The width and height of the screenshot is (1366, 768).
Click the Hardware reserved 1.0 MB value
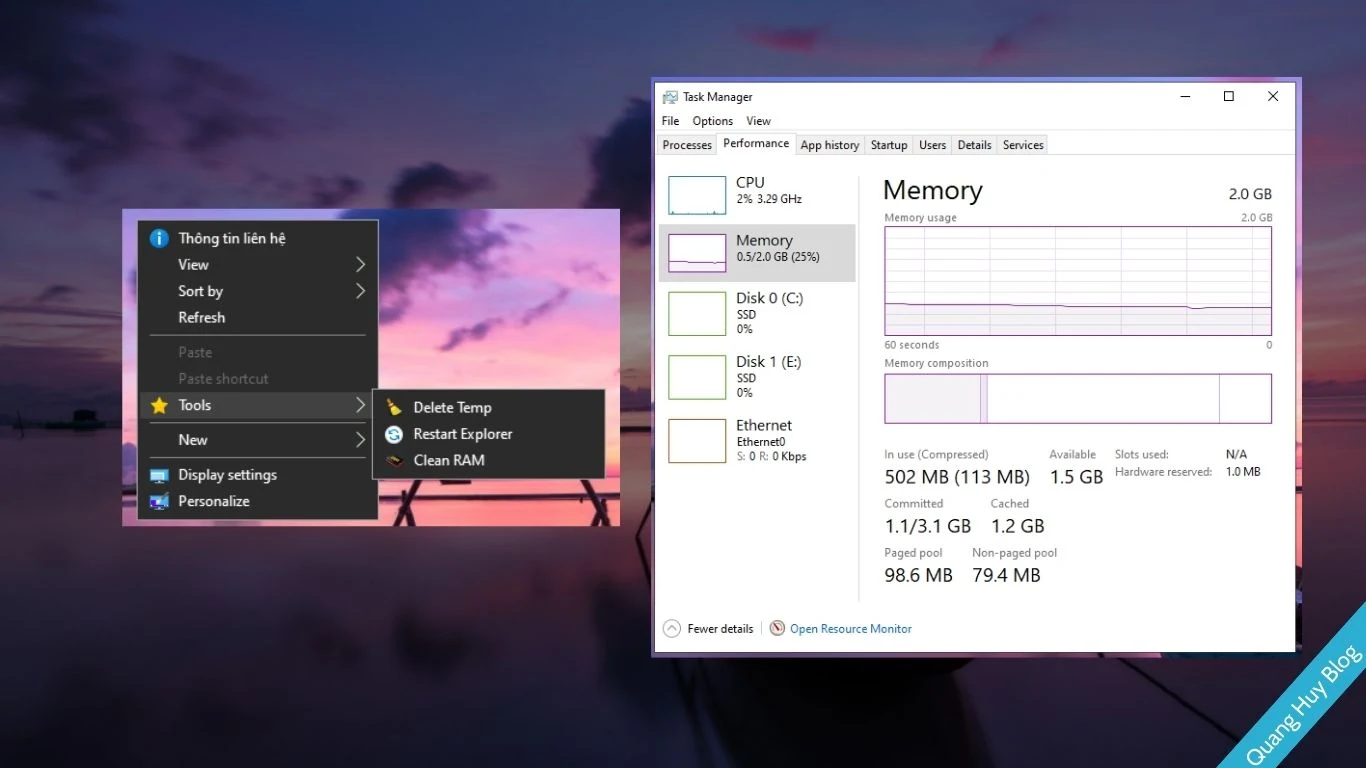(1243, 472)
